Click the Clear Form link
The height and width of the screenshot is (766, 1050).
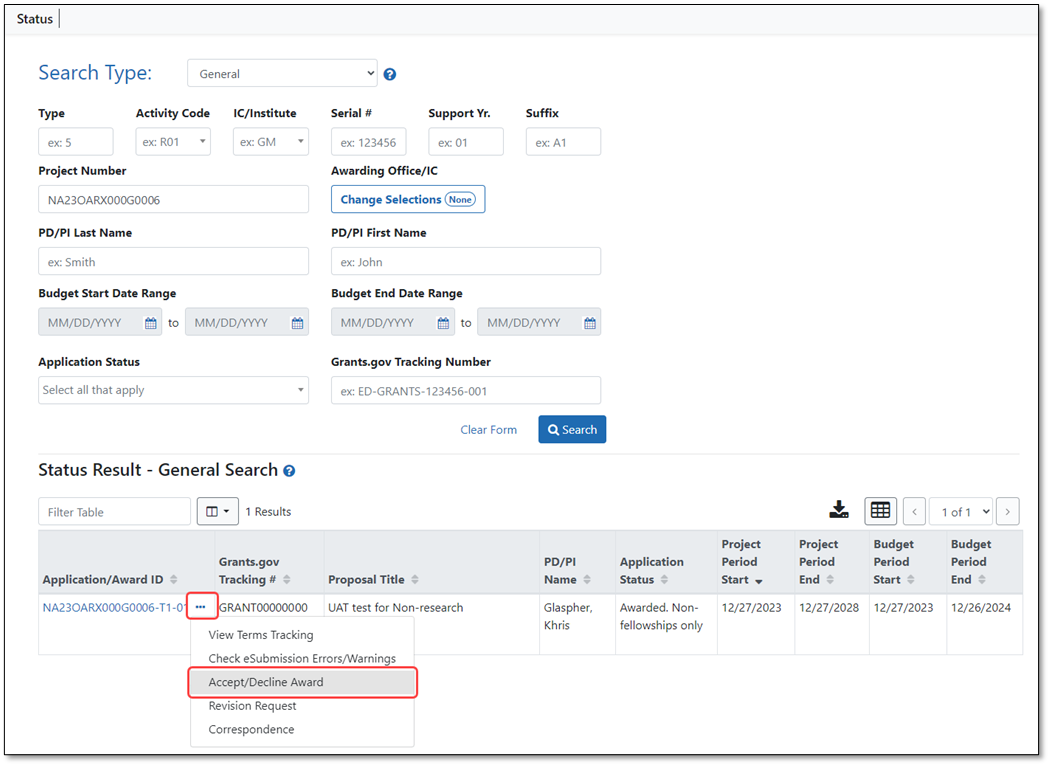[x=488, y=430]
